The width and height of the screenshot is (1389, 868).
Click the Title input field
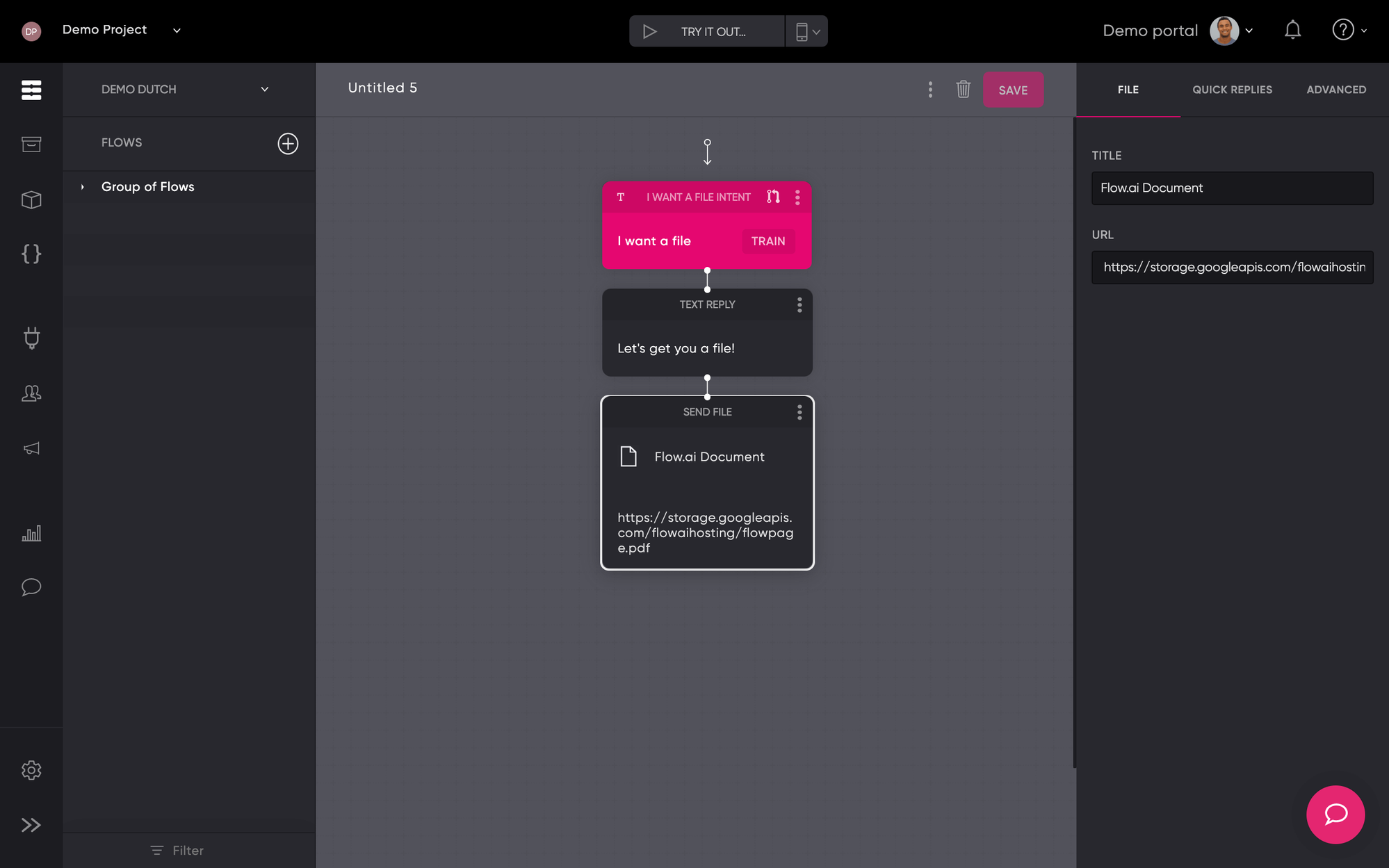pyautogui.click(x=1232, y=188)
